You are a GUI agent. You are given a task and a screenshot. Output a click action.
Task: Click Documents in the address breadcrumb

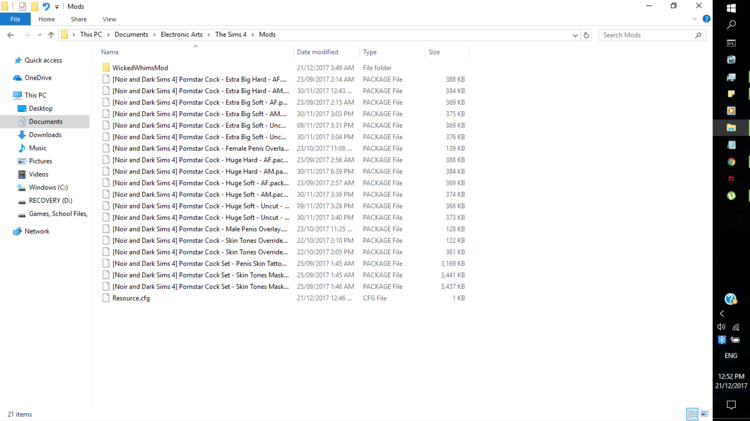[x=131, y=34]
